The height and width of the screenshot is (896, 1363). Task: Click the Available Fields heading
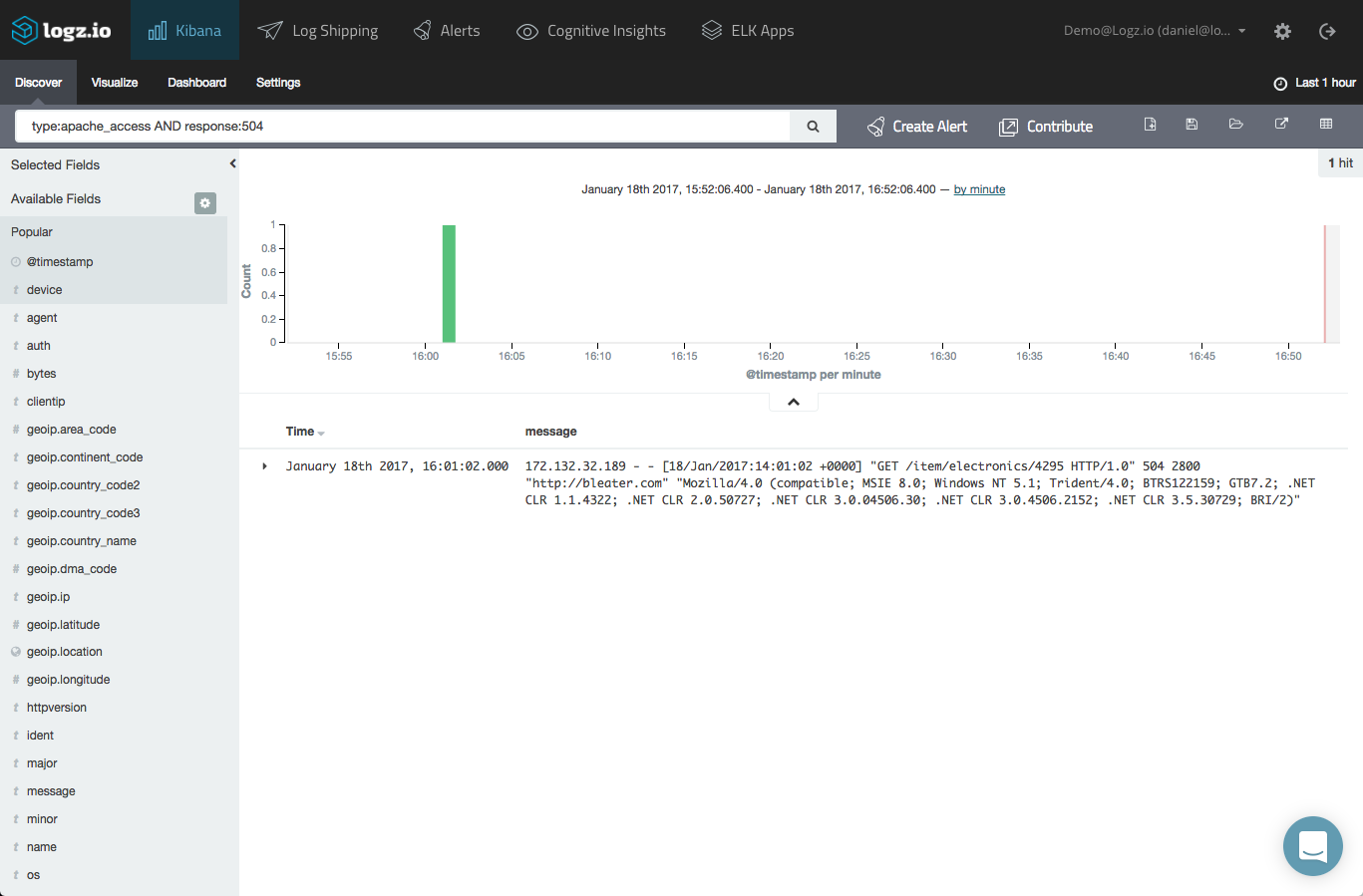(56, 199)
